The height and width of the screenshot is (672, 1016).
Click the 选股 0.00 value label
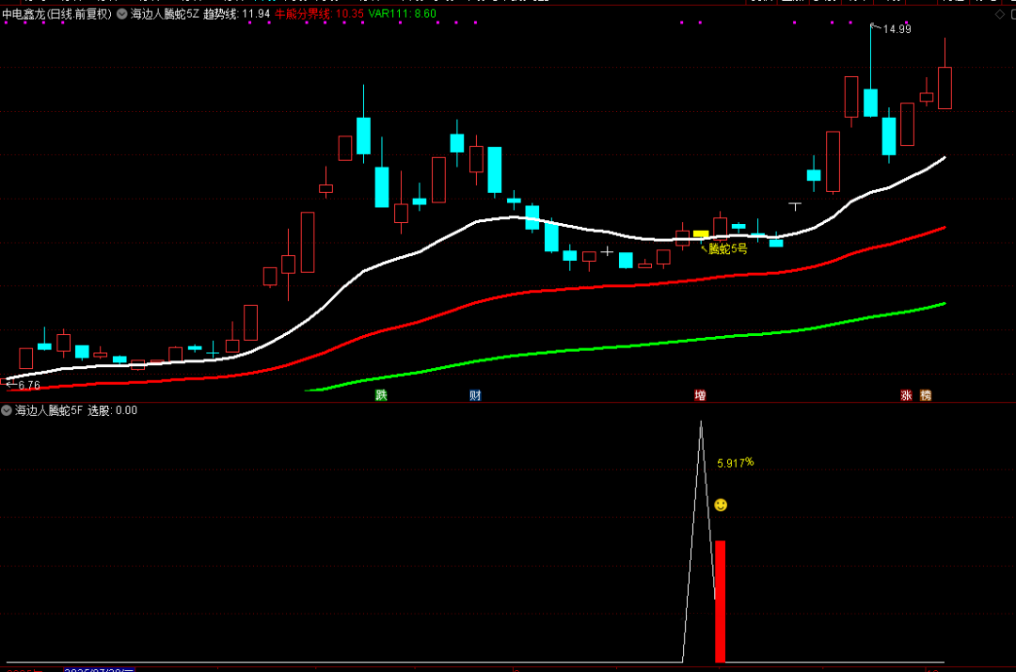point(113,410)
